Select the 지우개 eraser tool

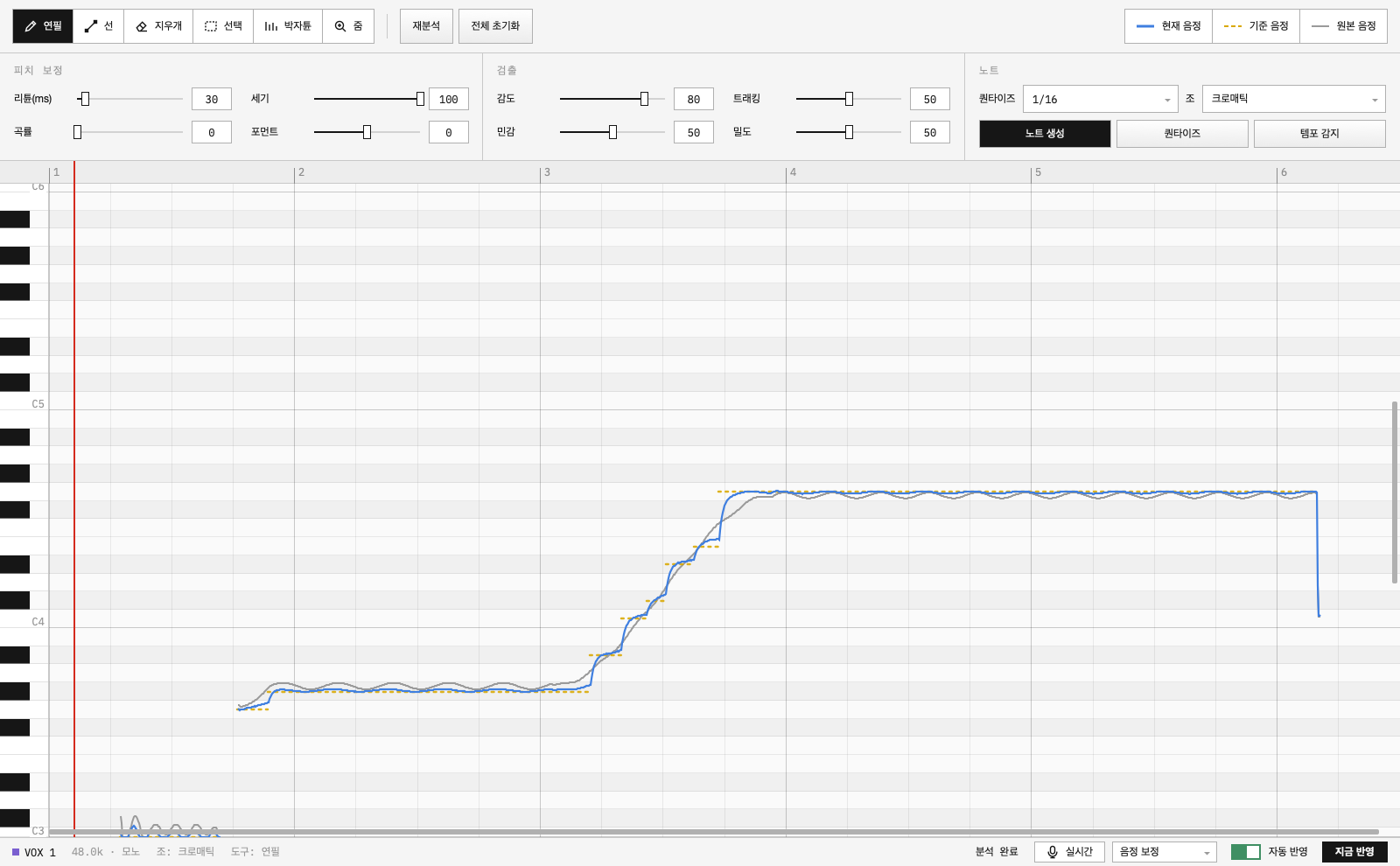point(158,26)
